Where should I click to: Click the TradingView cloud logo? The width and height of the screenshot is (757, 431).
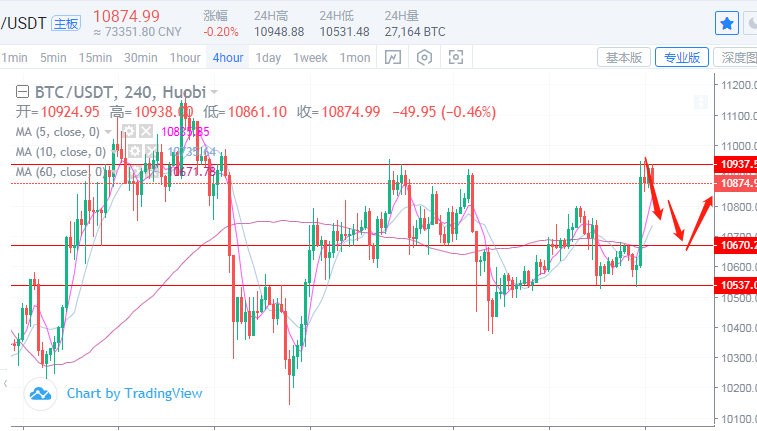click(41, 393)
